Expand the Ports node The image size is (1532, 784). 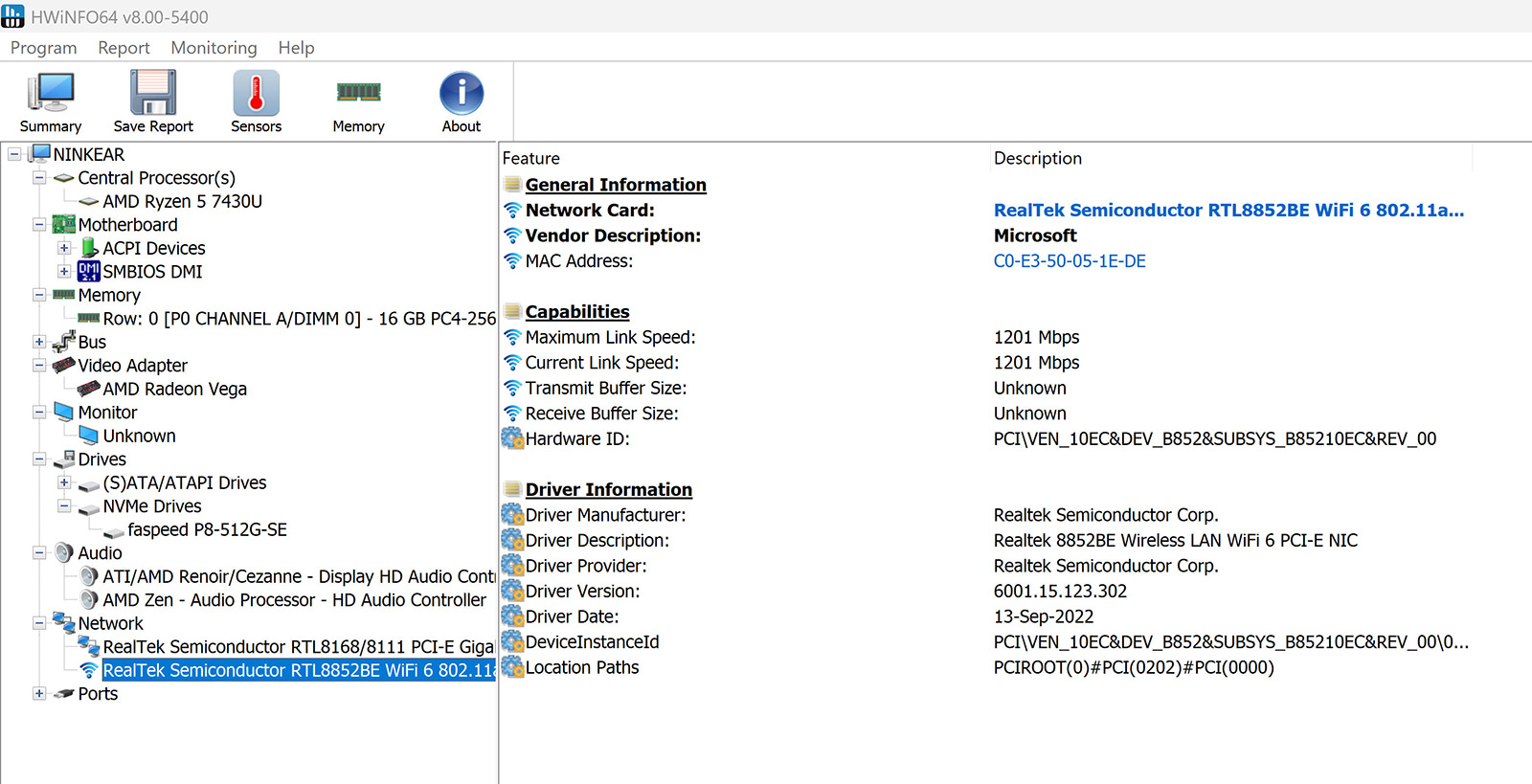[x=39, y=693]
